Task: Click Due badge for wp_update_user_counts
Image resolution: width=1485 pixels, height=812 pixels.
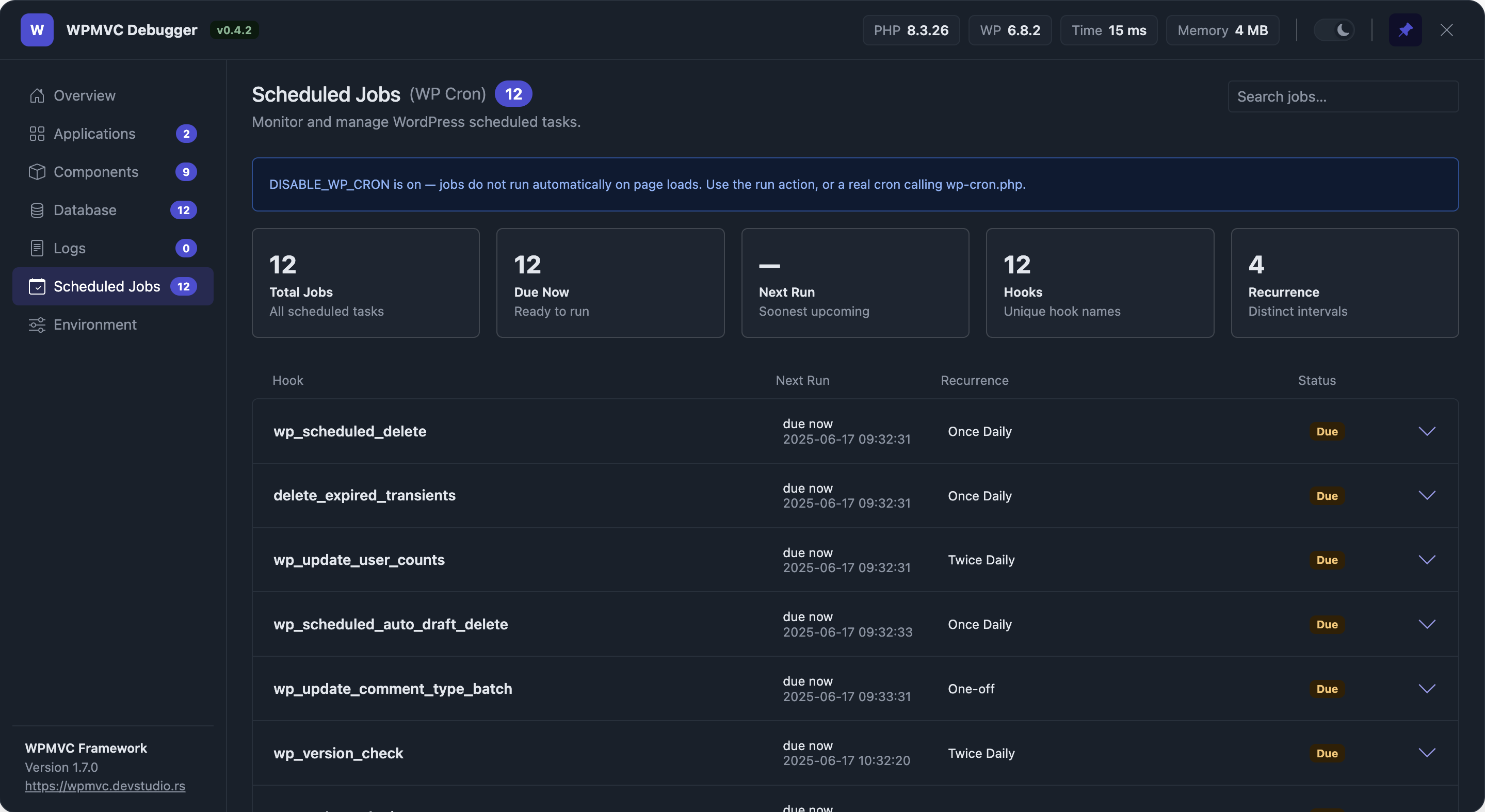Action: [1327, 560]
